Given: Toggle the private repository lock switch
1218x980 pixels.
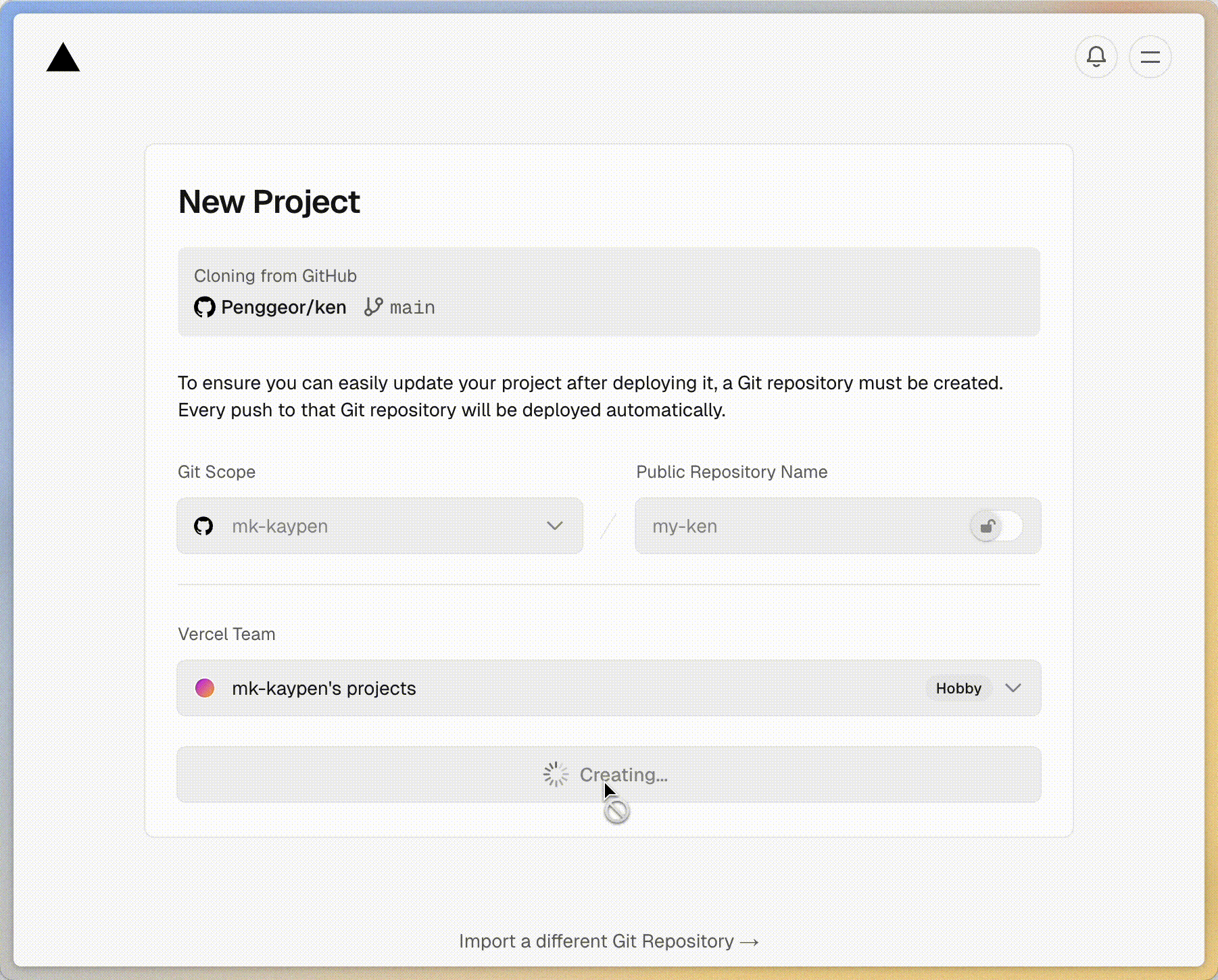Looking at the screenshot, I should tap(996, 526).
